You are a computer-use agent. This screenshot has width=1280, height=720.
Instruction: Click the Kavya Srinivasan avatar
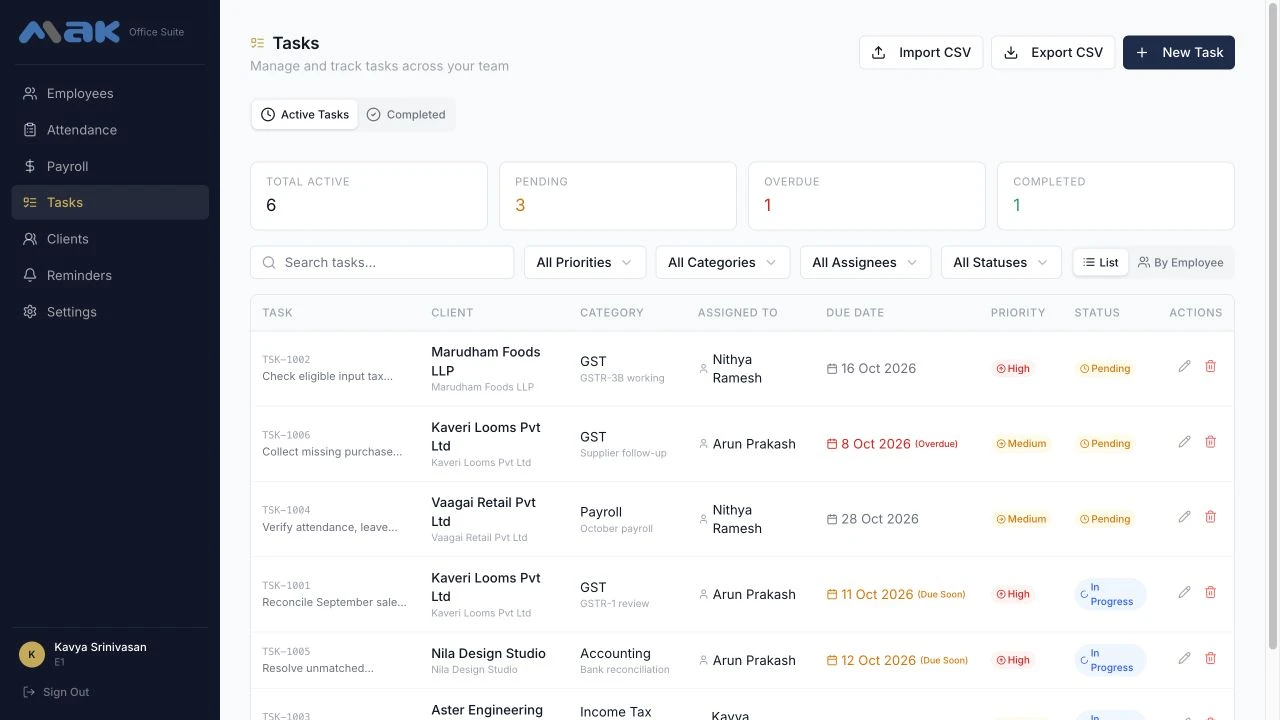(32, 655)
